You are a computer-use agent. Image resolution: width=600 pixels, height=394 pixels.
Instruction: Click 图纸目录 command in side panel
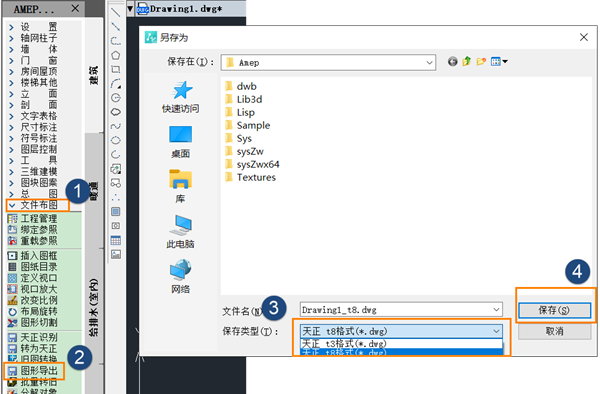(x=33, y=267)
